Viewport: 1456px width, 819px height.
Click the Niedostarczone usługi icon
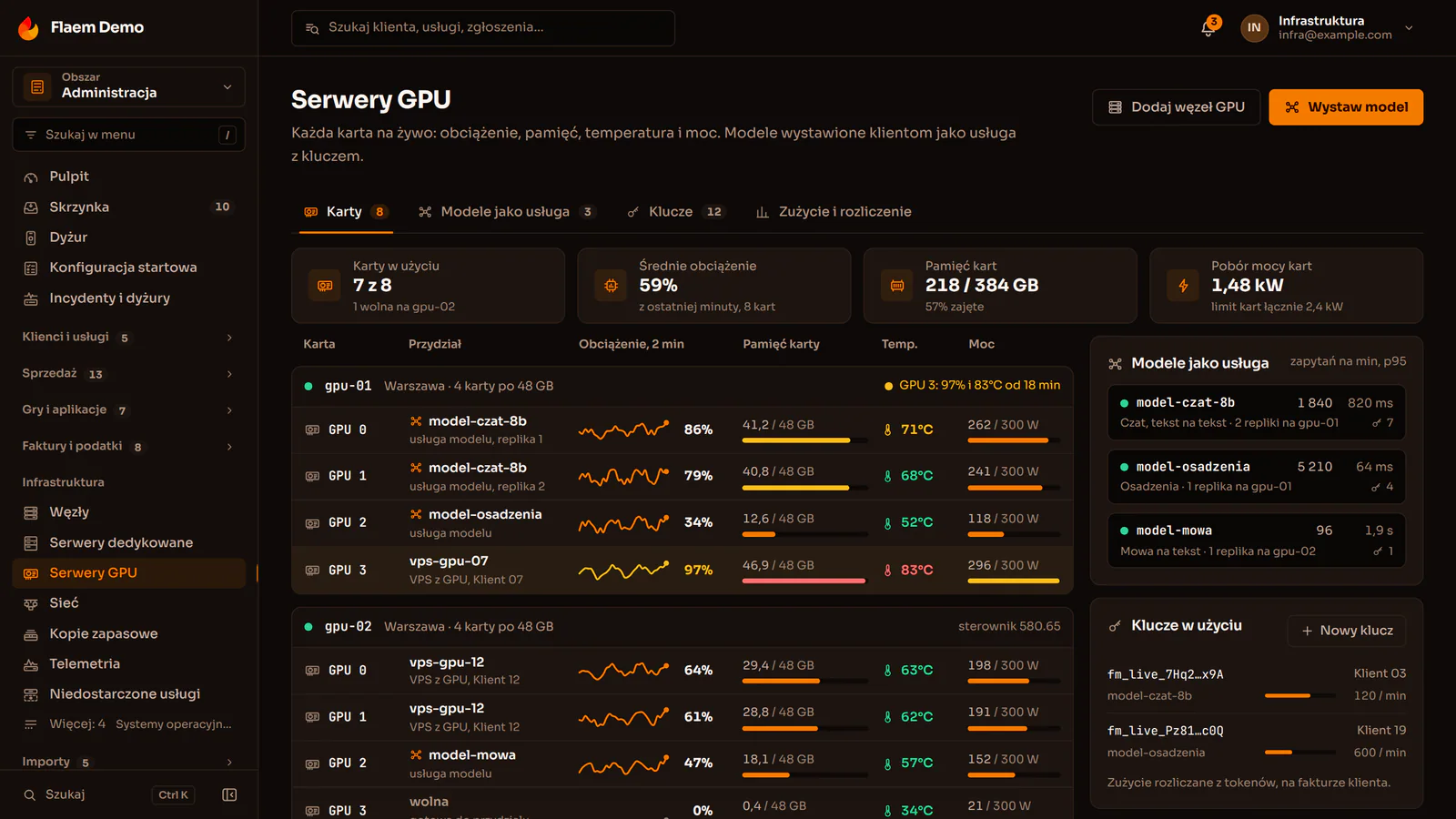[x=31, y=694]
